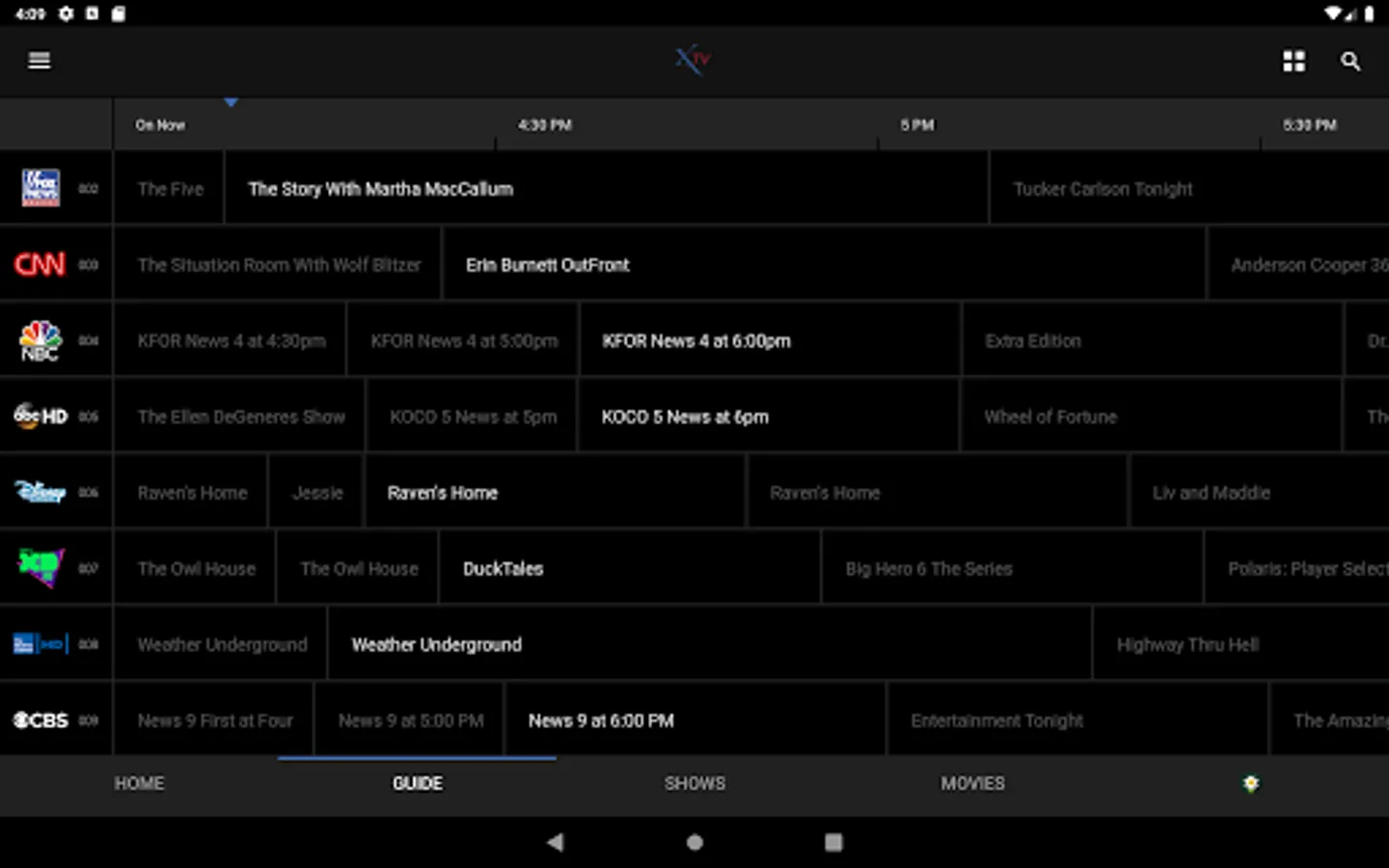Select KFOR News 4 at 5:00pm
The height and width of the screenshot is (868, 1389).
[463, 340]
